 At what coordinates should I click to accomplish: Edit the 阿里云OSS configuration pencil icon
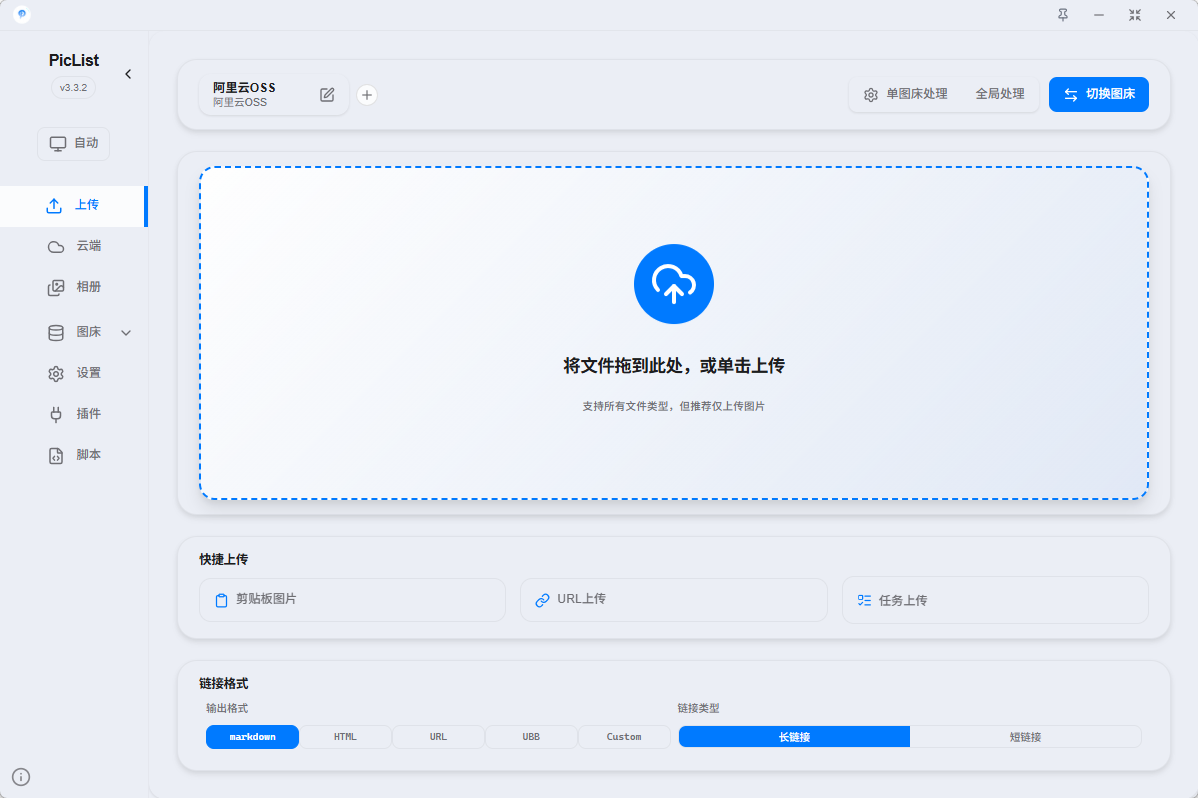click(x=327, y=95)
